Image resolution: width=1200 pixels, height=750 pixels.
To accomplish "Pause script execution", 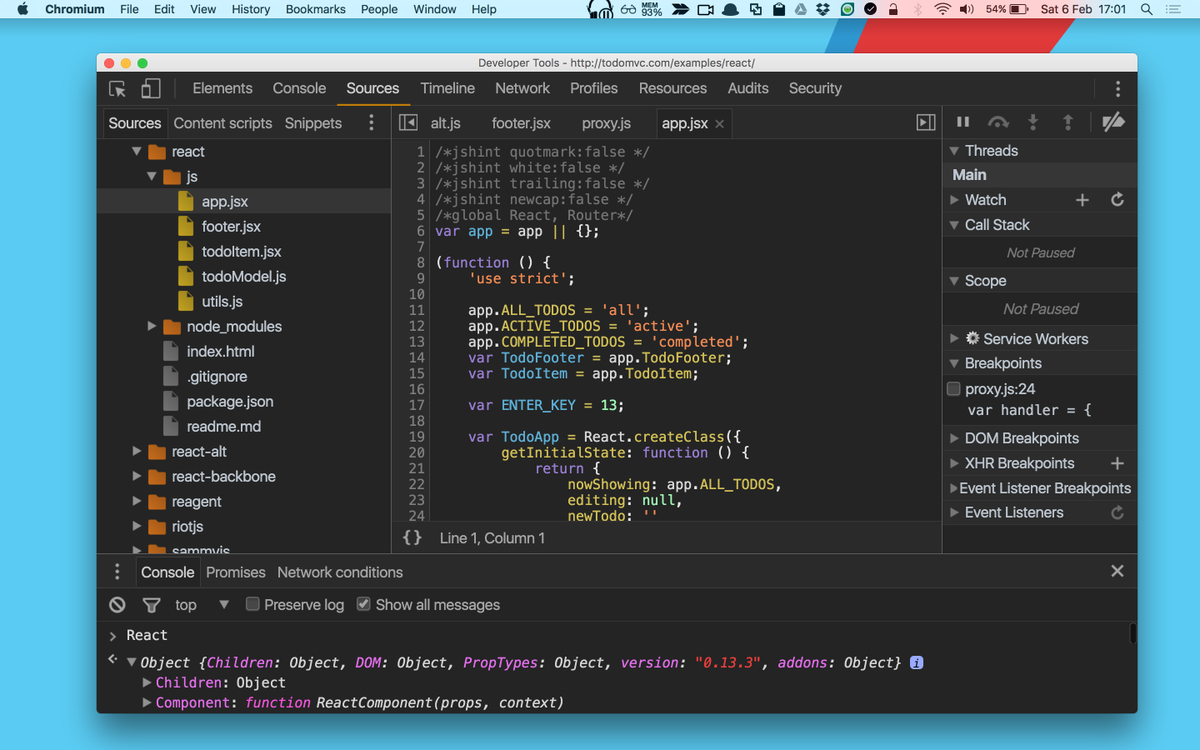I will tap(963, 122).
